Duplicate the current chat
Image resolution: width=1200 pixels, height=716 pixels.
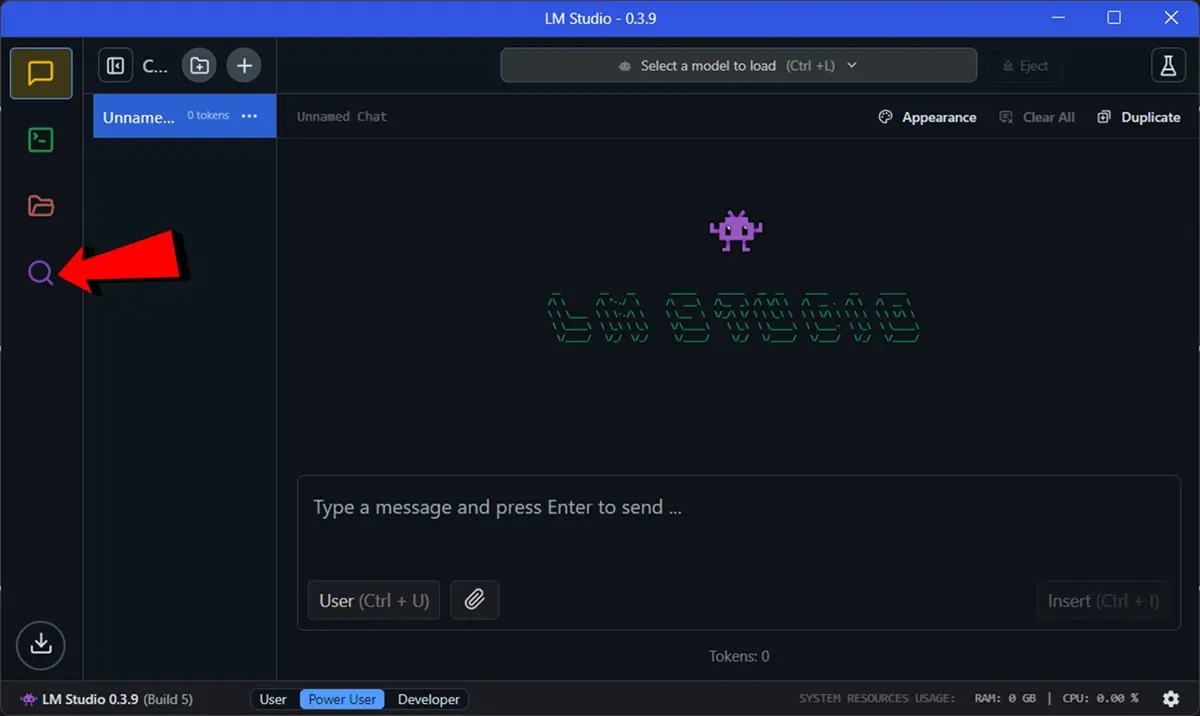click(x=1139, y=117)
